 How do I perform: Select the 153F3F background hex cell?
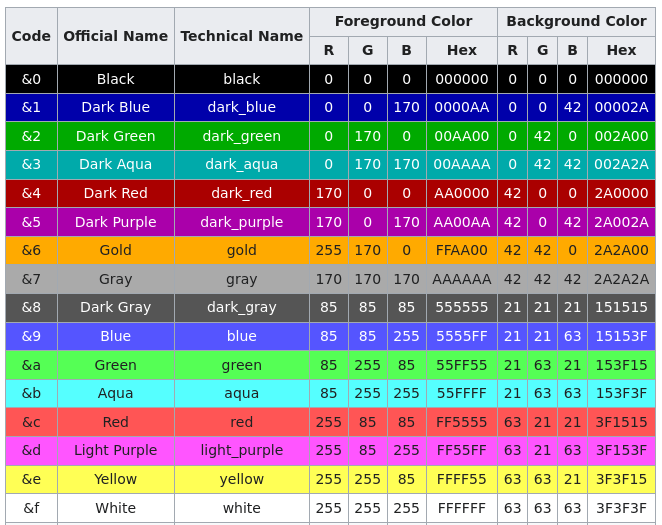[x=621, y=393]
